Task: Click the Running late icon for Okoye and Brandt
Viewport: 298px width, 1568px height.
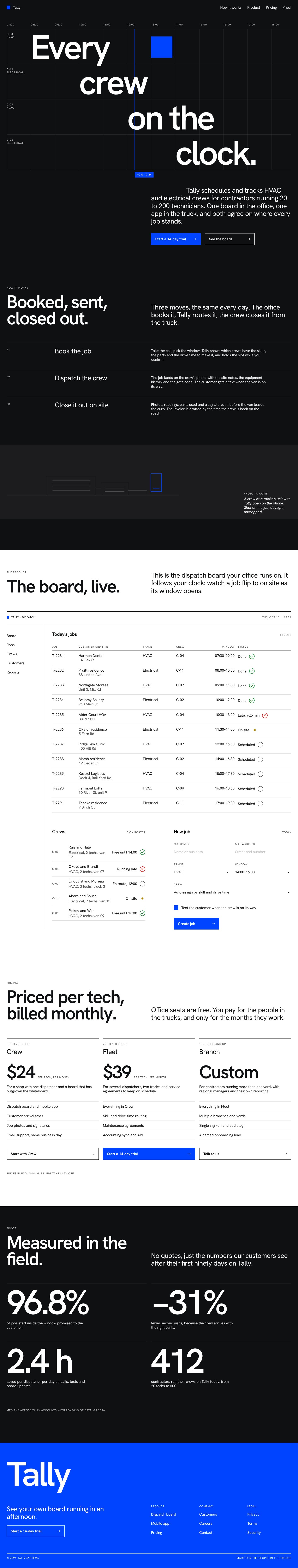Action: pyautogui.click(x=142, y=869)
